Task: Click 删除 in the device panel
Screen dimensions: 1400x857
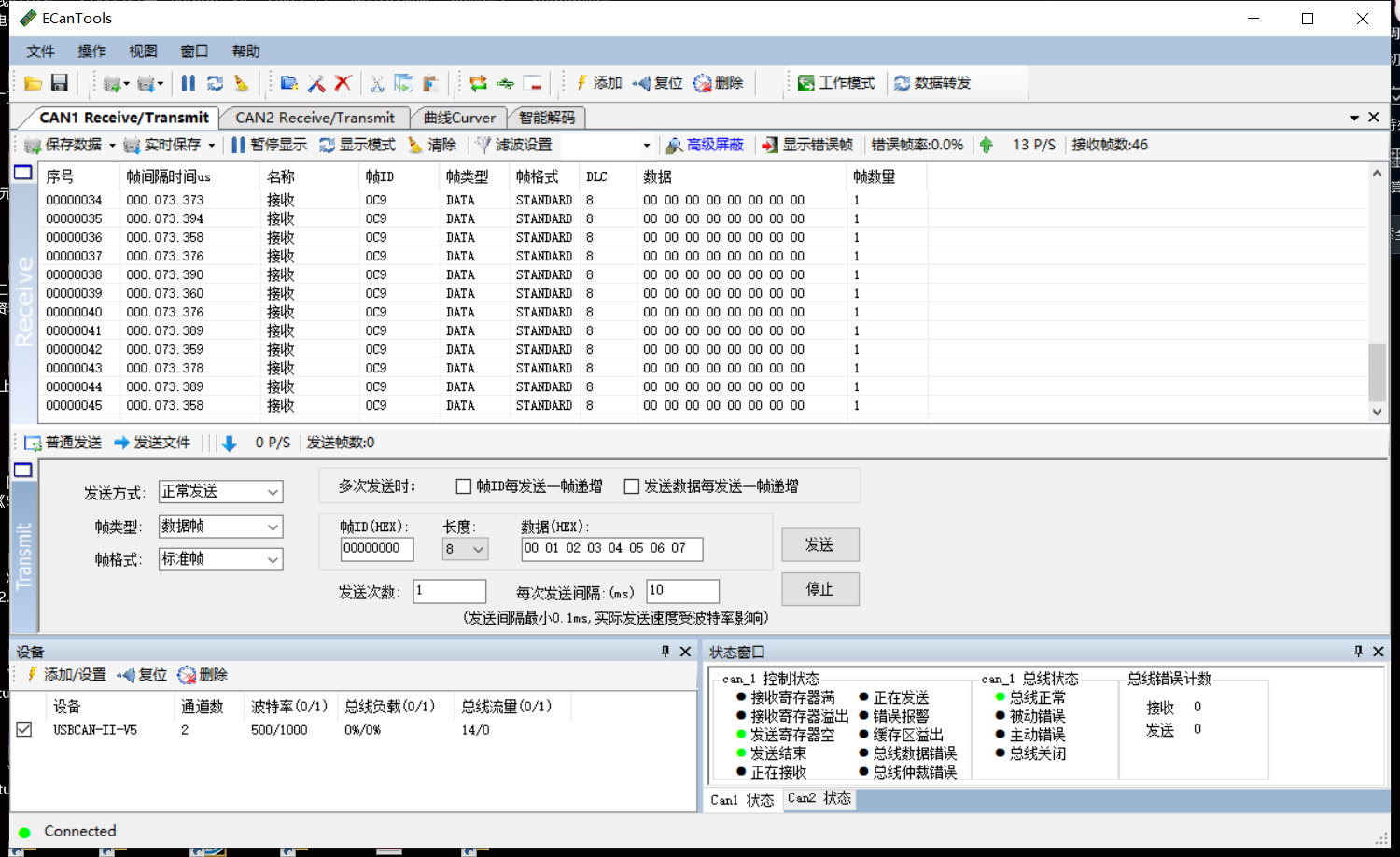Action: tap(203, 675)
